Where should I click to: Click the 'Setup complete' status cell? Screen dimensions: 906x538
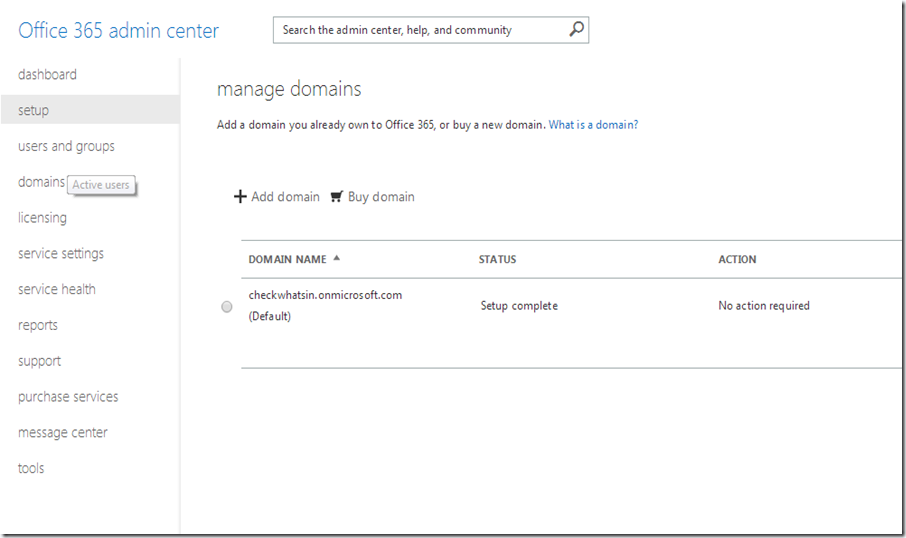coord(519,306)
